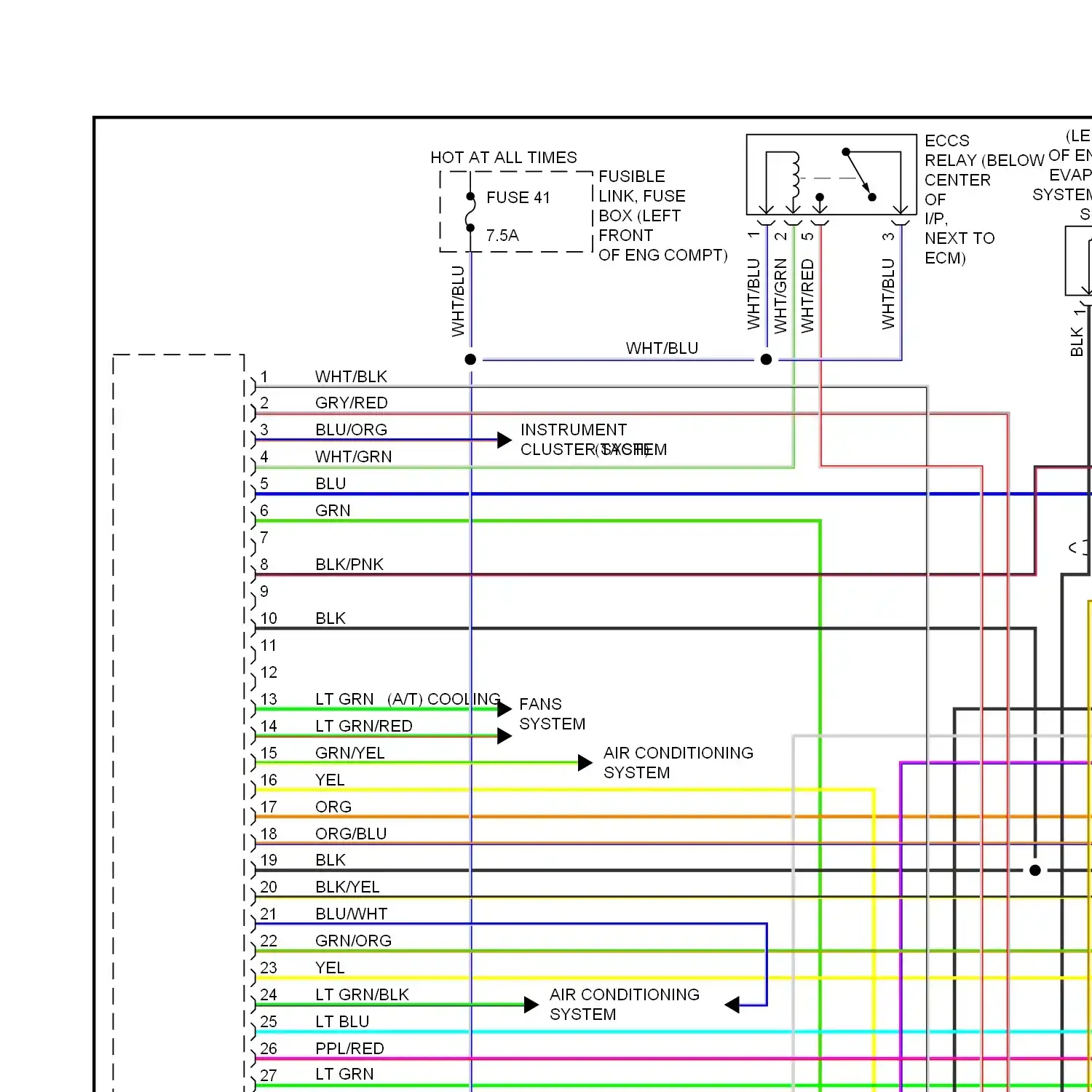
Task: Click arrowhead on pin 15 GRN/YEL wire
Action: pyautogui.click(x=585, y=763)
